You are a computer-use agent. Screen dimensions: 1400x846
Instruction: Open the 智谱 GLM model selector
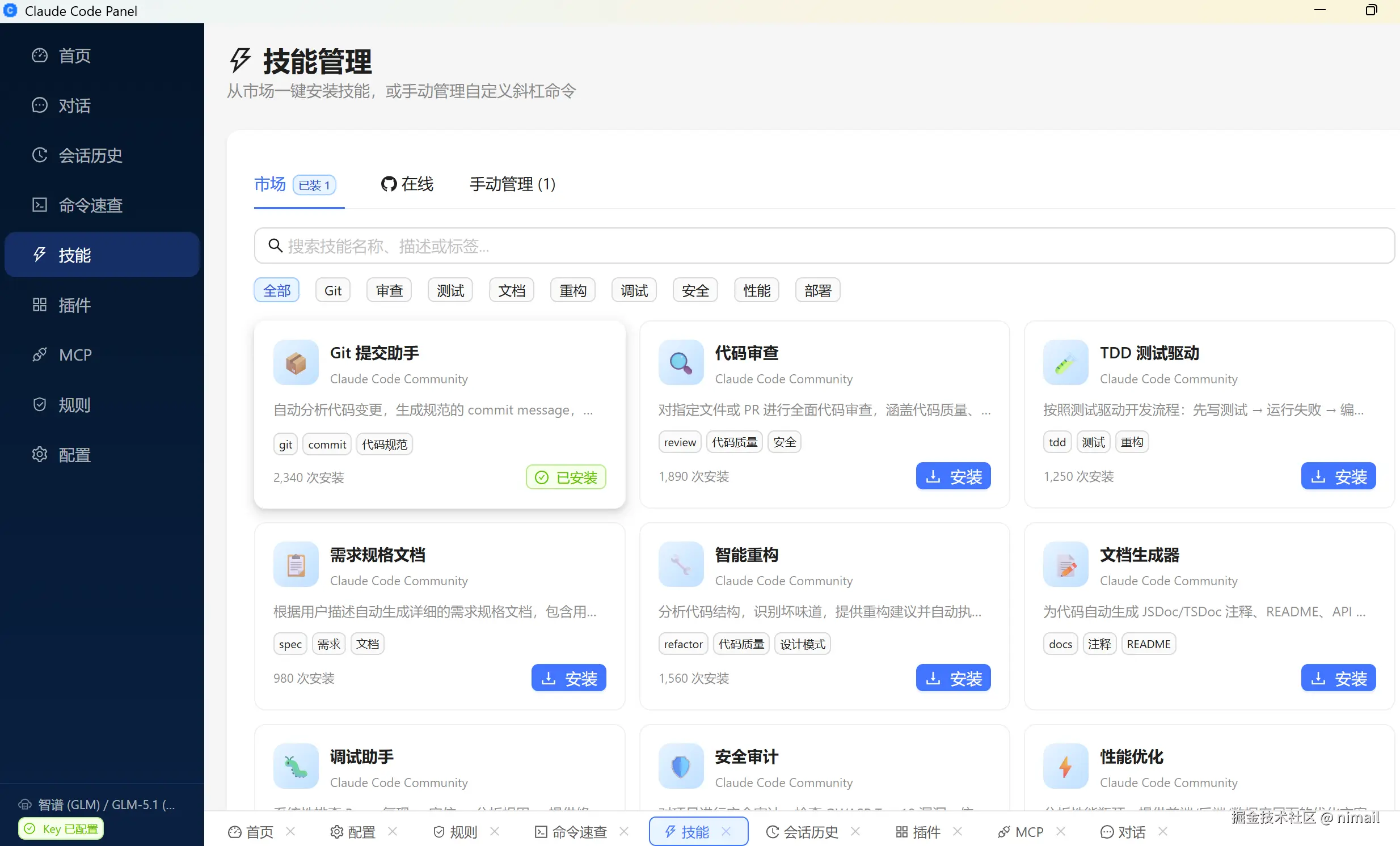[96, 804]
